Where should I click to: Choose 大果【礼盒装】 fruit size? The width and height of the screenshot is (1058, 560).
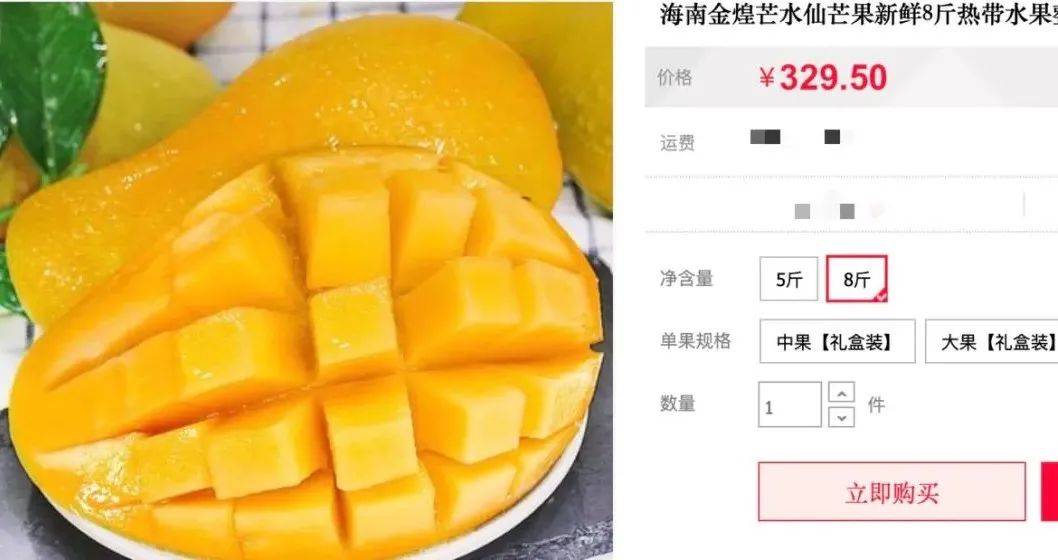click(992, 341)
